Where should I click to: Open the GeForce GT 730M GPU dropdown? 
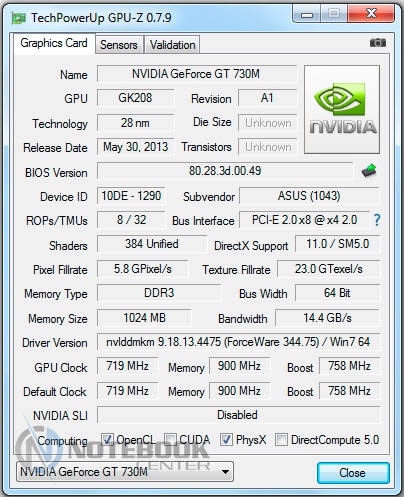pos(125,472)
